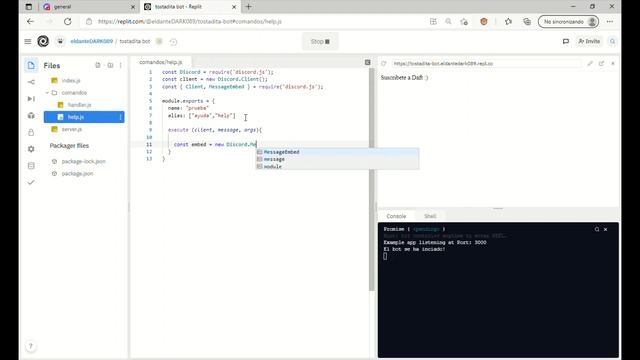Select help.js in file tree
The image size is (640, 360).
(84, 117)
